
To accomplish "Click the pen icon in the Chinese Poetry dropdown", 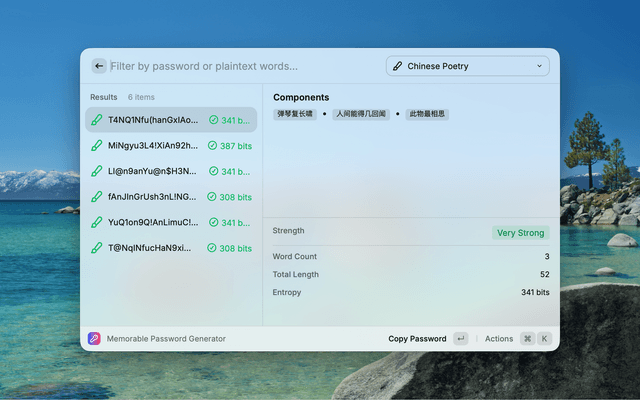I will [398, 66].
